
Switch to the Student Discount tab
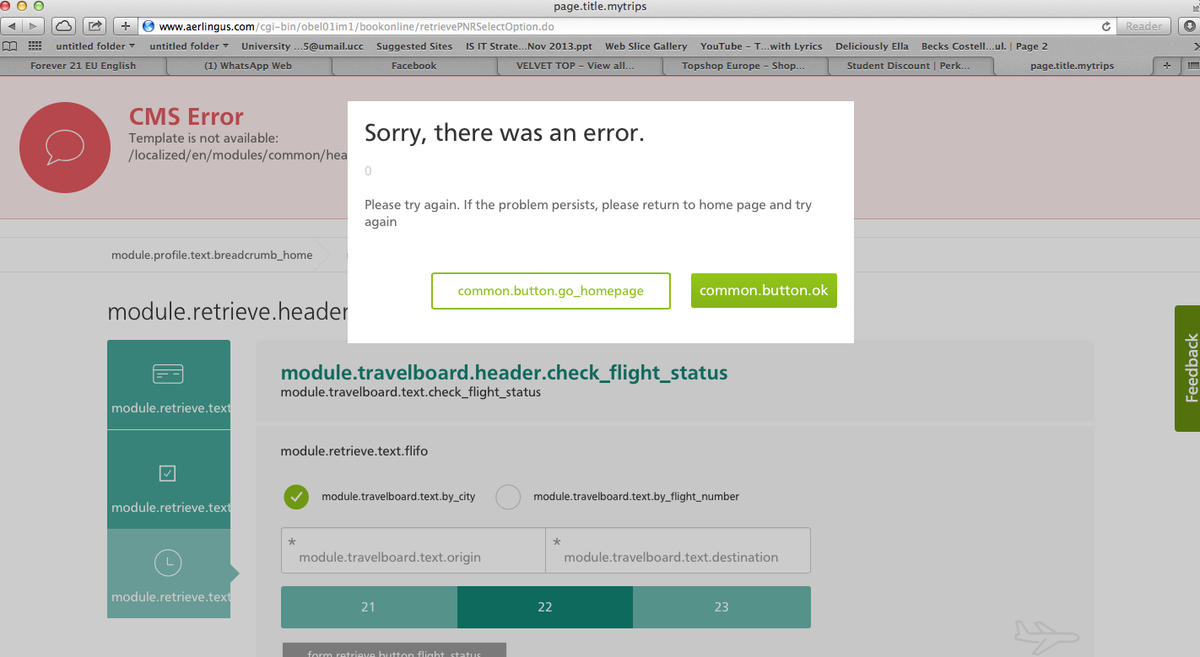point(909,66)
